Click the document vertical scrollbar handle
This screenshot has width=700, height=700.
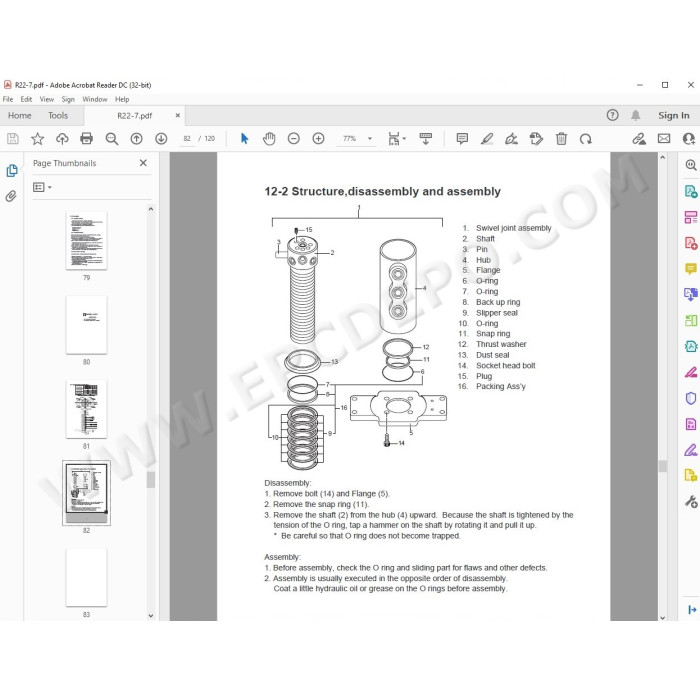[662, 466]
